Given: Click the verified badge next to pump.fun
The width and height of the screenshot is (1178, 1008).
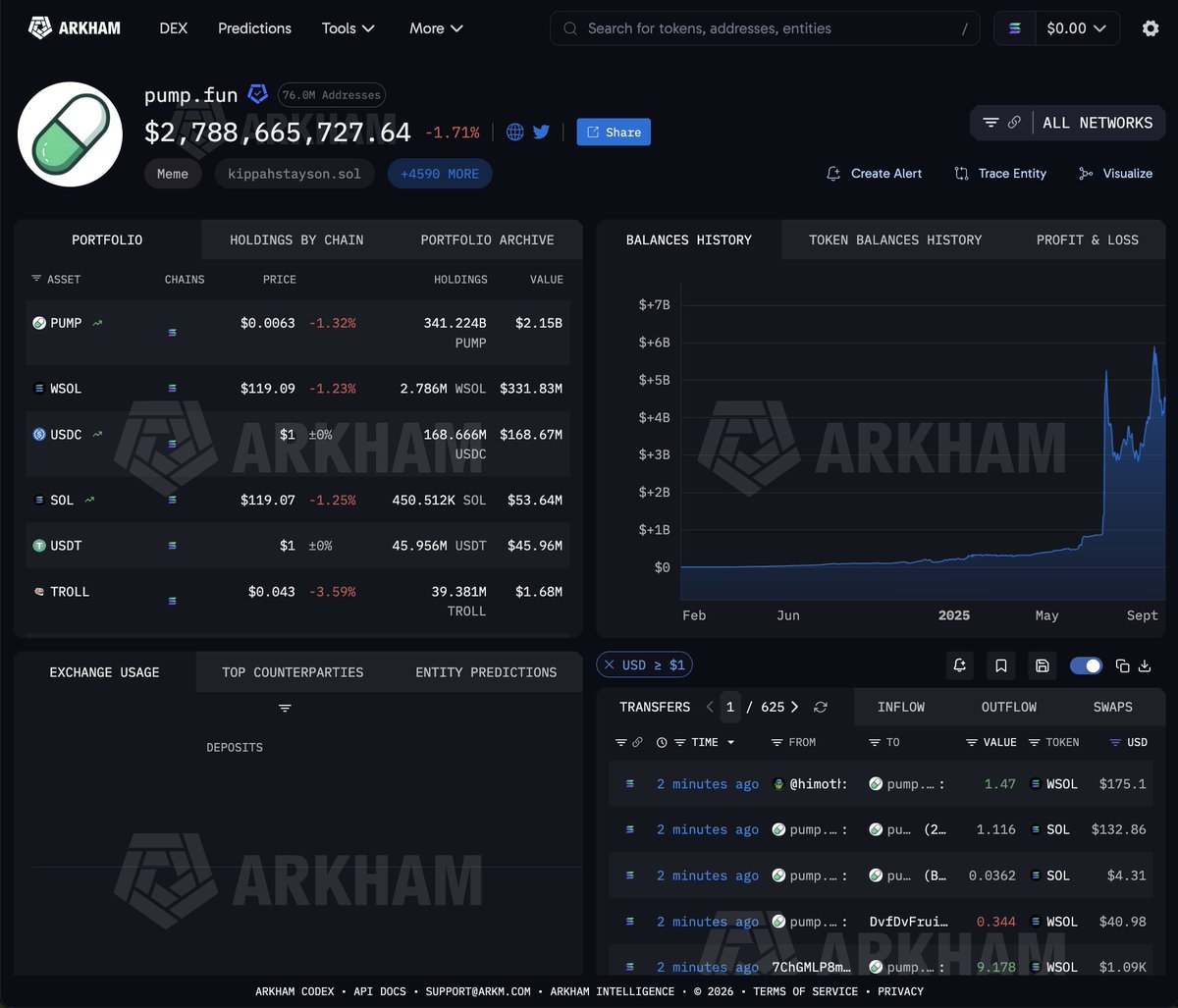Looking at the screenshot, I should [x=257, y=94].
